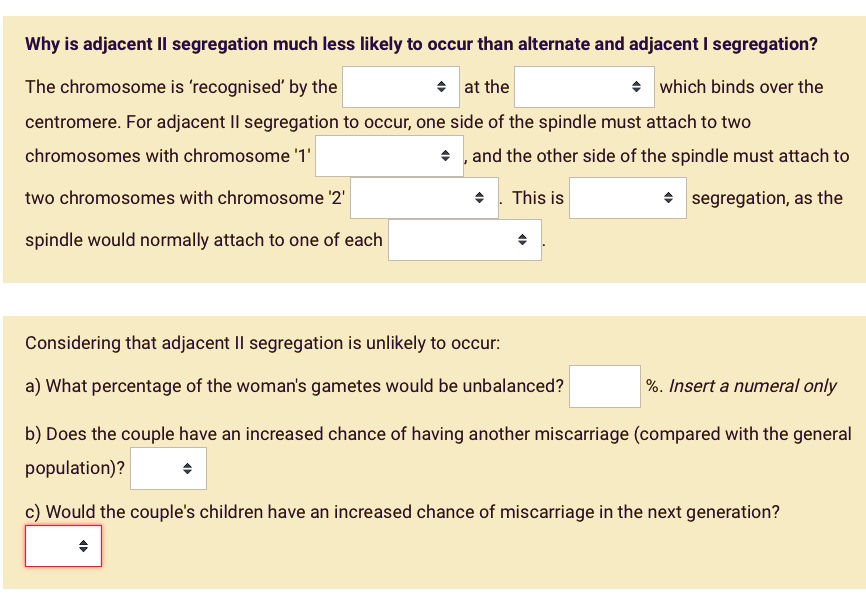Image resolution: width=866 pixels, height=595 pixels.
Task: Click the arrows icon in the chromosome '1' selector
Action: click(x=445, y=156)
